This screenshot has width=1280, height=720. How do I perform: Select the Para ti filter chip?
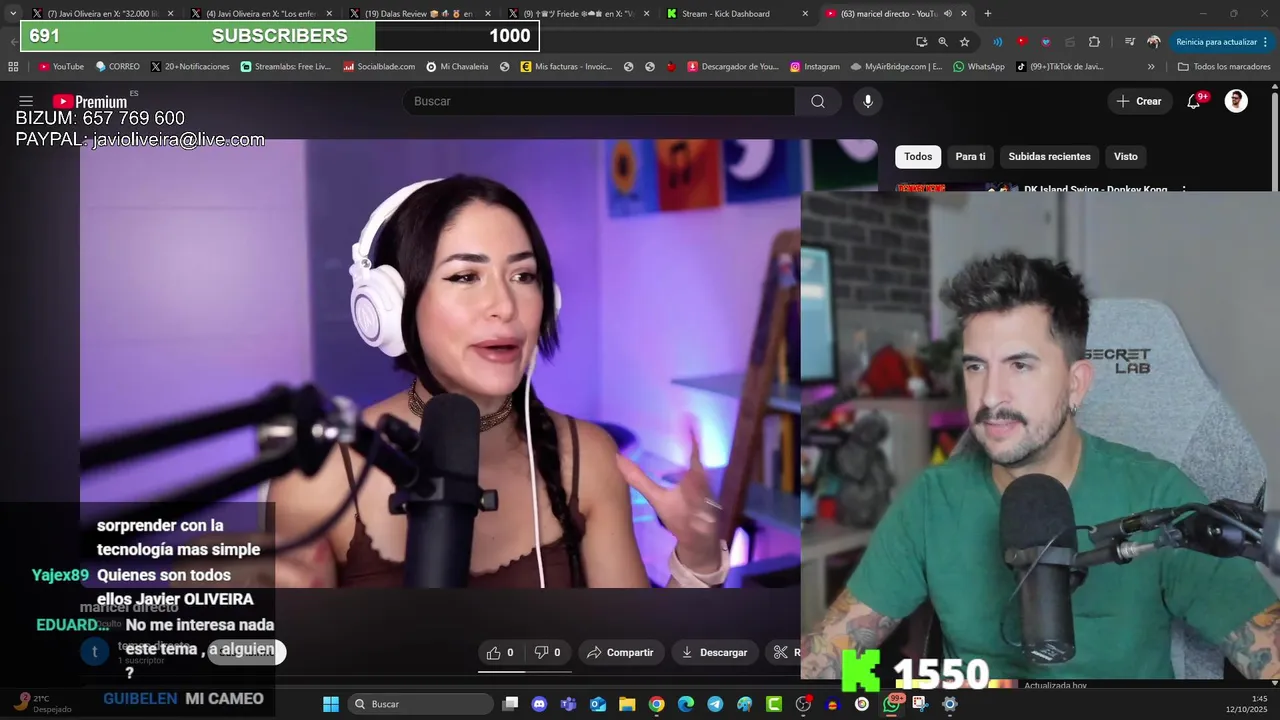(x=970, y=156)
